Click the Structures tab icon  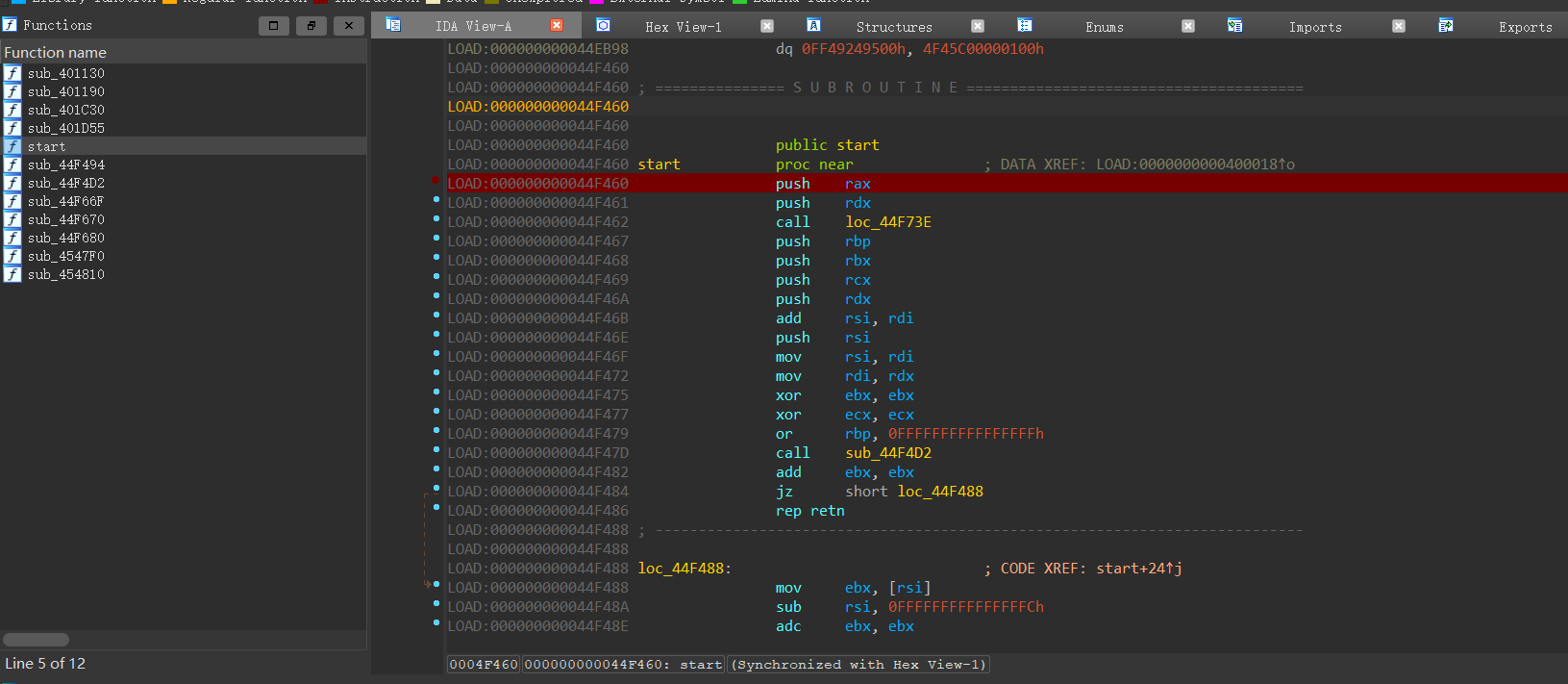coord(813,25)
